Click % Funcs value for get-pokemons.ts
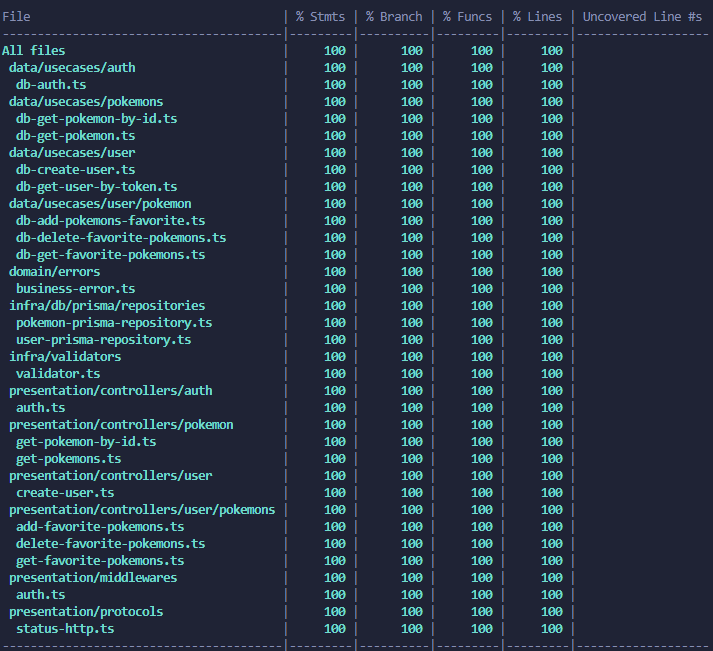The height and width of the screenshot is (651, 713). coord(482,459)
